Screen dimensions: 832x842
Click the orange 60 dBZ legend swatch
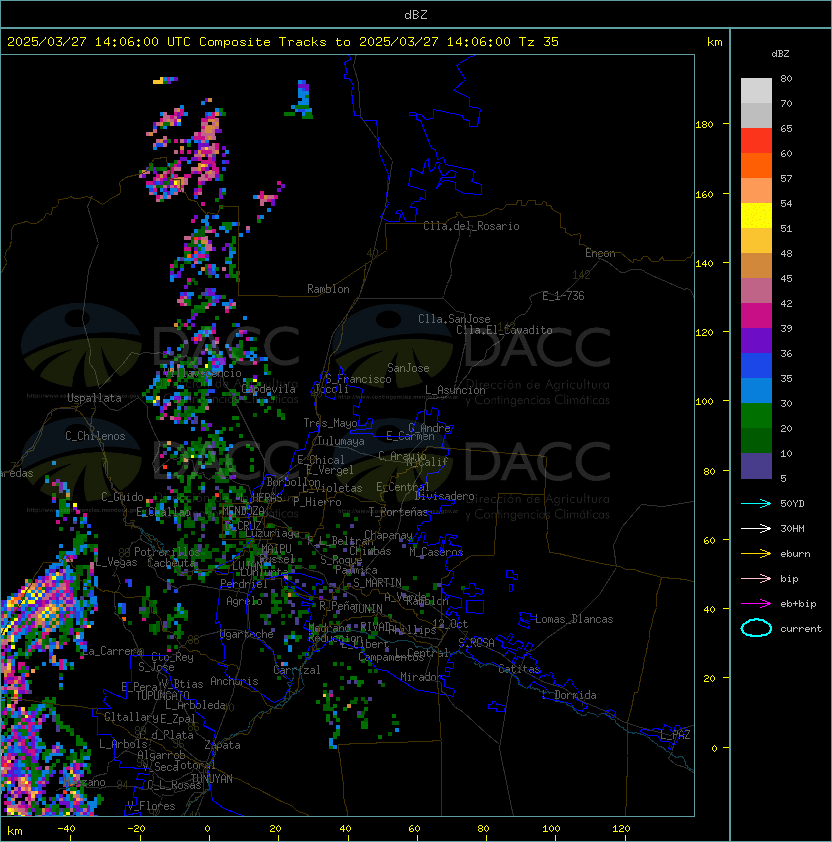(x=756, y=165)
